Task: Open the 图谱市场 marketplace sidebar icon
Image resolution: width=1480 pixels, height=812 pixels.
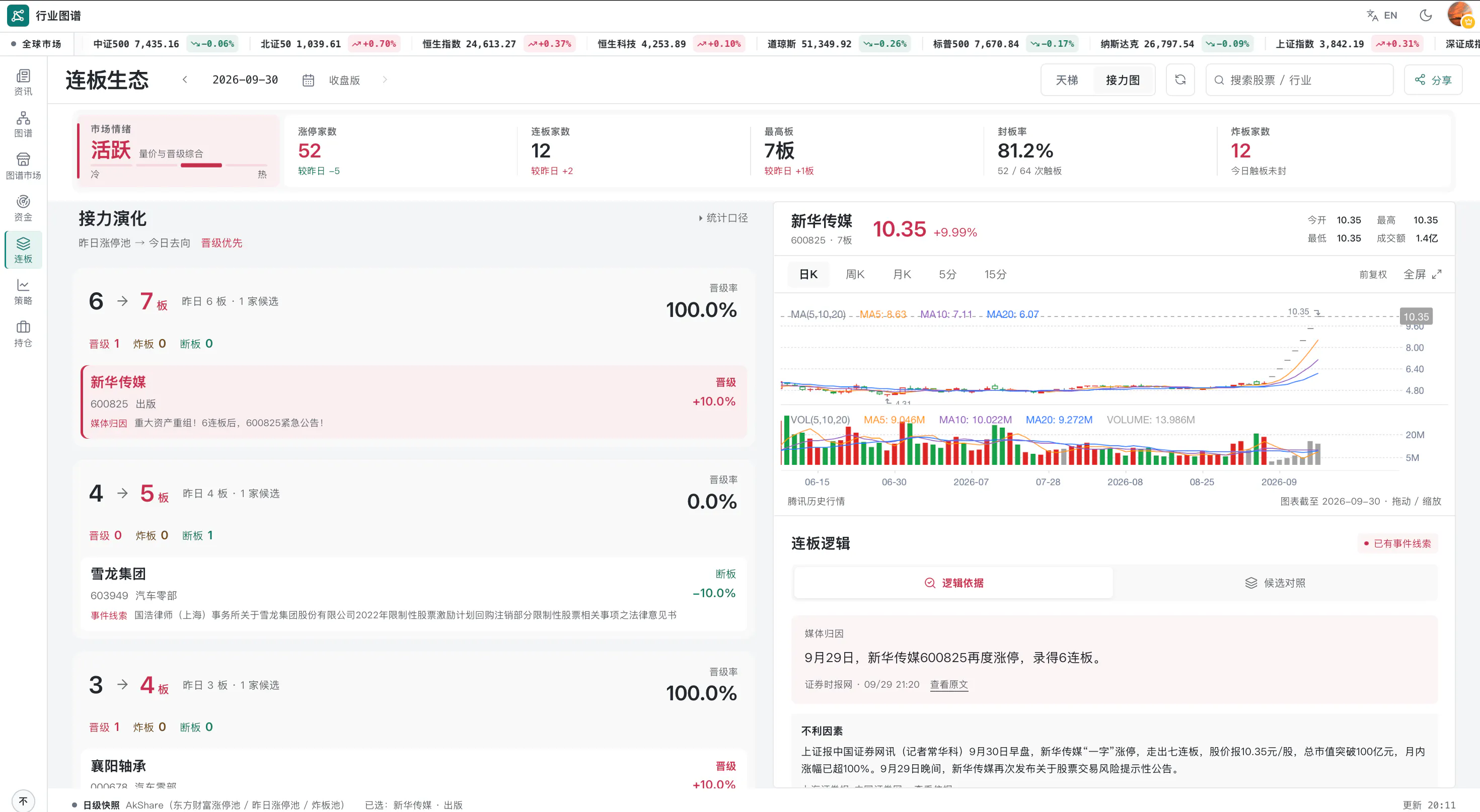Action: 23,167
